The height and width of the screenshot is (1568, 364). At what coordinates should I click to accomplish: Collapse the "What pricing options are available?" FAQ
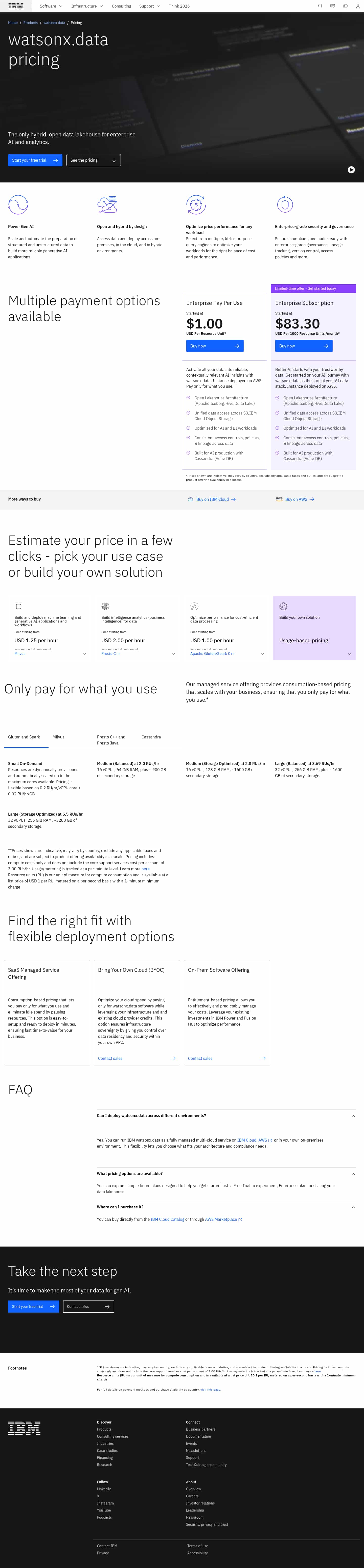coord(353,1173)
